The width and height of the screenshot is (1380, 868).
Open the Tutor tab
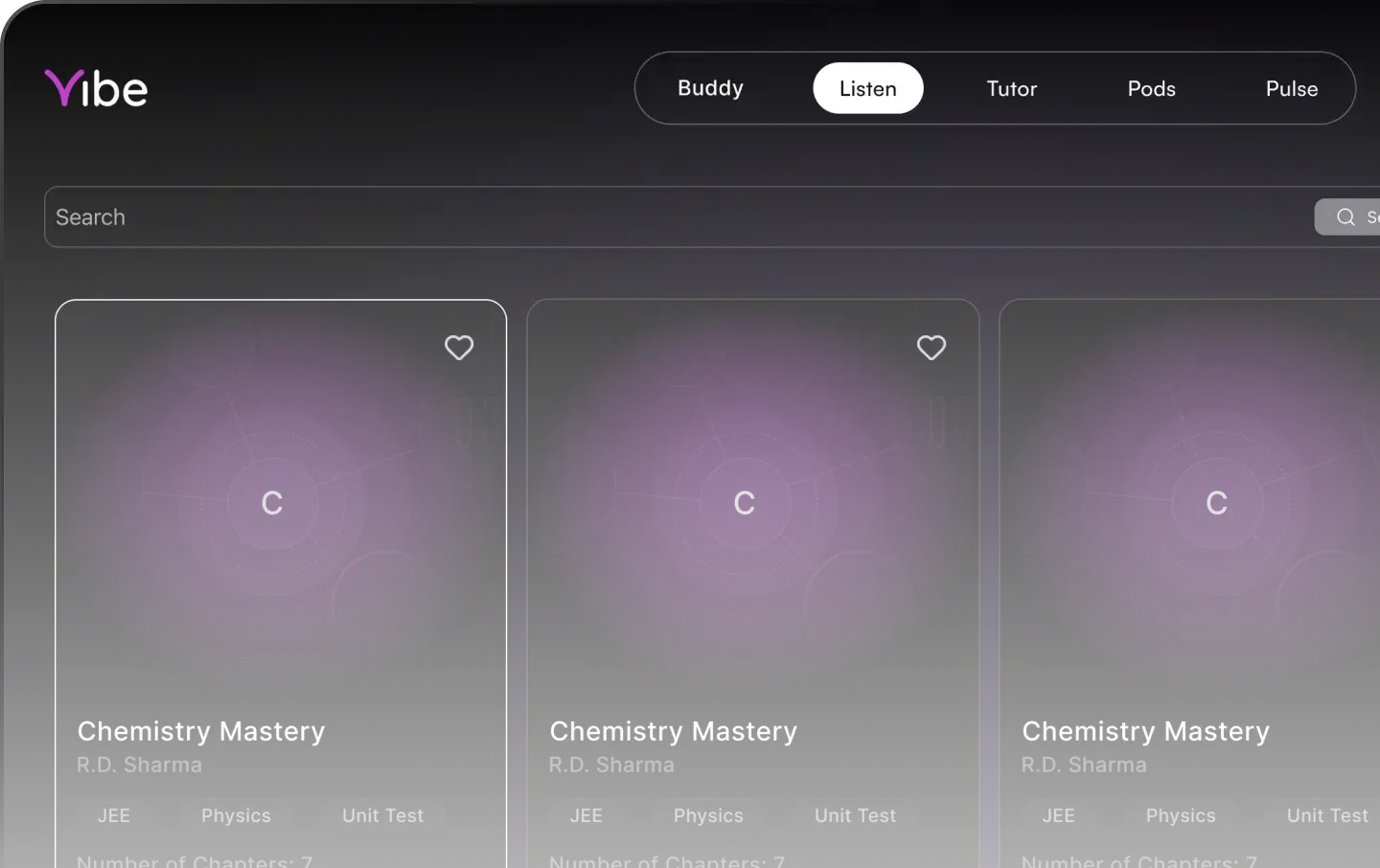tap(1011, 88)
